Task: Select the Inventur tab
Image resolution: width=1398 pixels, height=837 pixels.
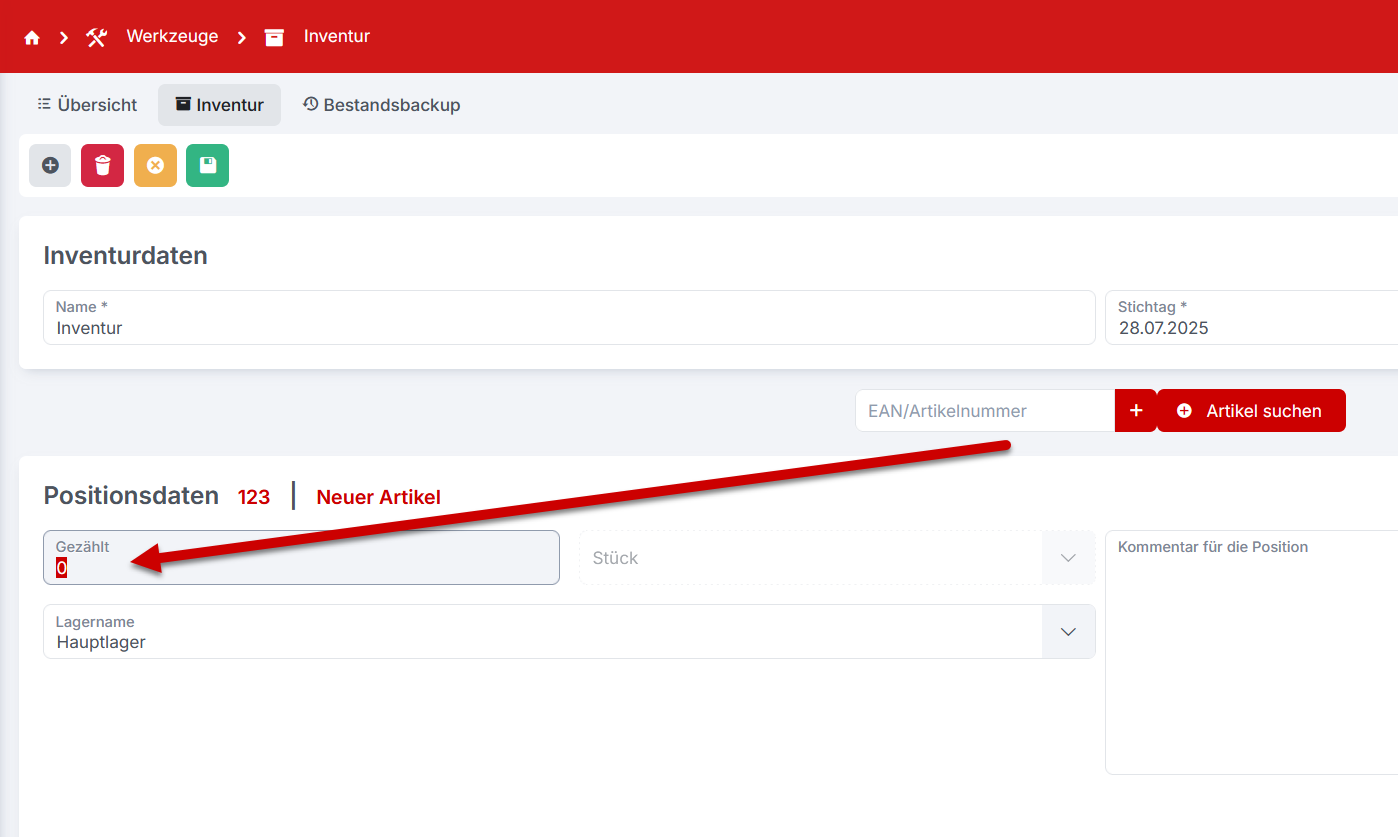Action: 219,105
